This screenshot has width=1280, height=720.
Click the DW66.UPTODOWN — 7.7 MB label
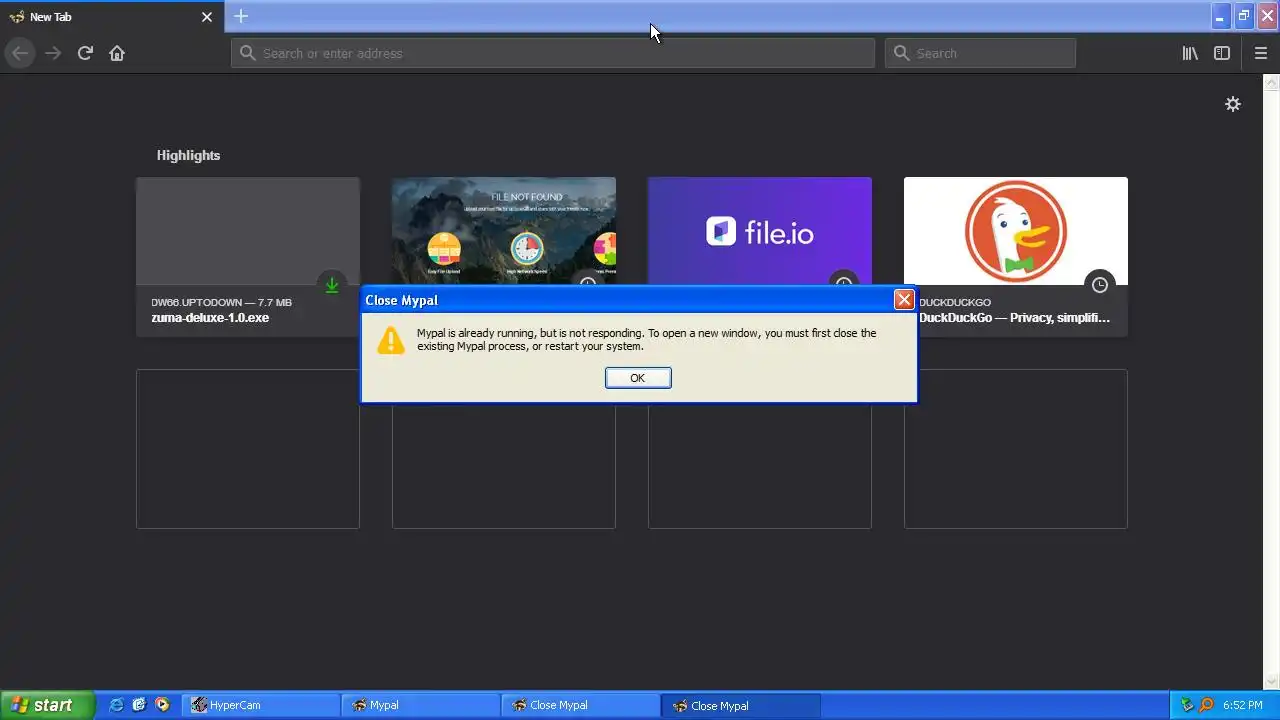coord(221,302)
